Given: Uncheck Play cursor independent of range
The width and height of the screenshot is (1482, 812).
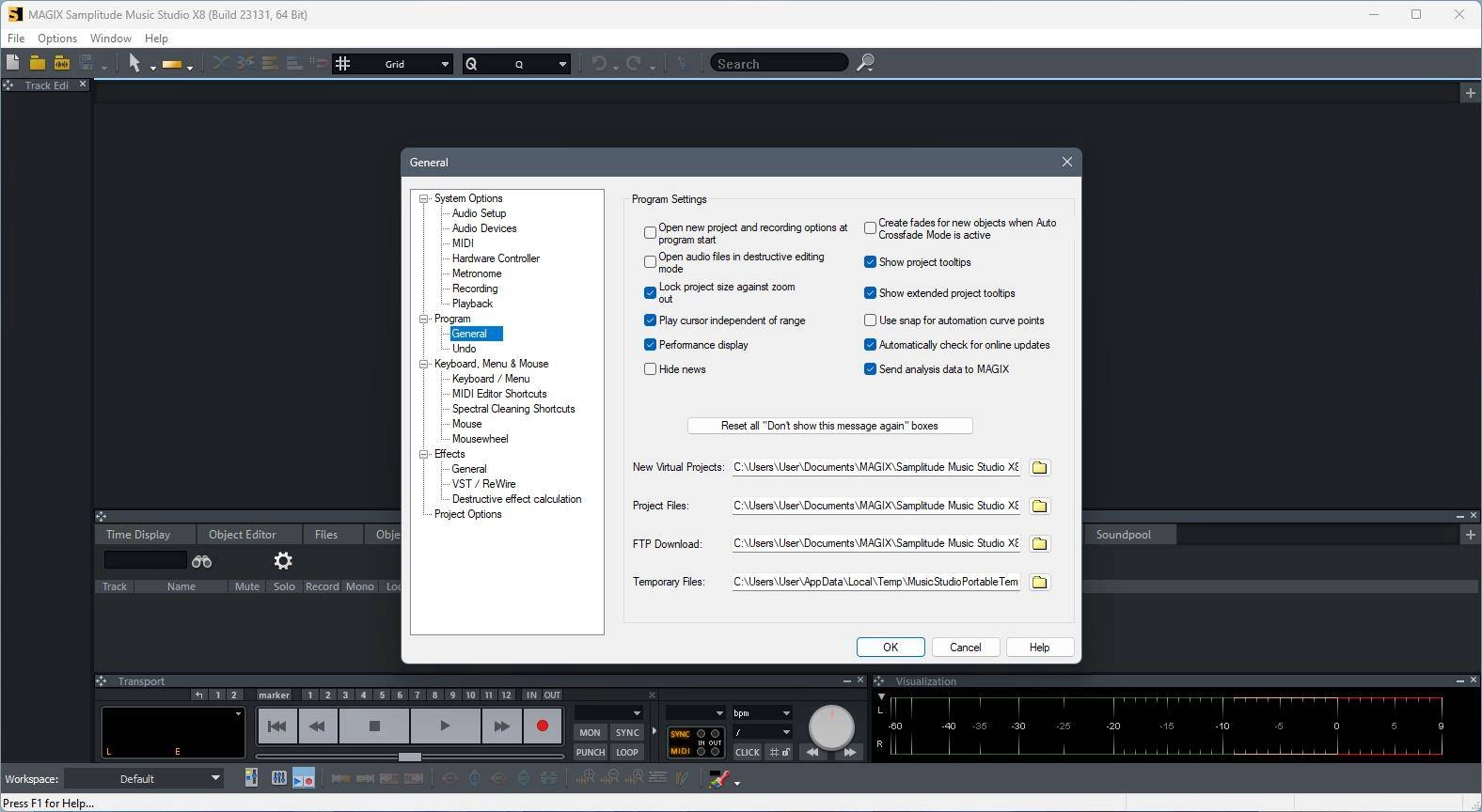Looking at the screenshot, I should point(650,320).
